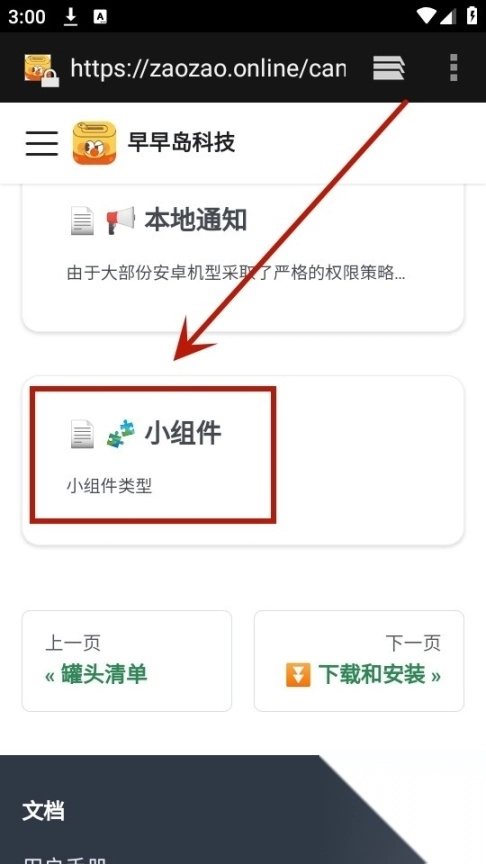Viewport: 486px width, 864px height.
Task: Select the URL address bar
Action: (x=208, y=68)
